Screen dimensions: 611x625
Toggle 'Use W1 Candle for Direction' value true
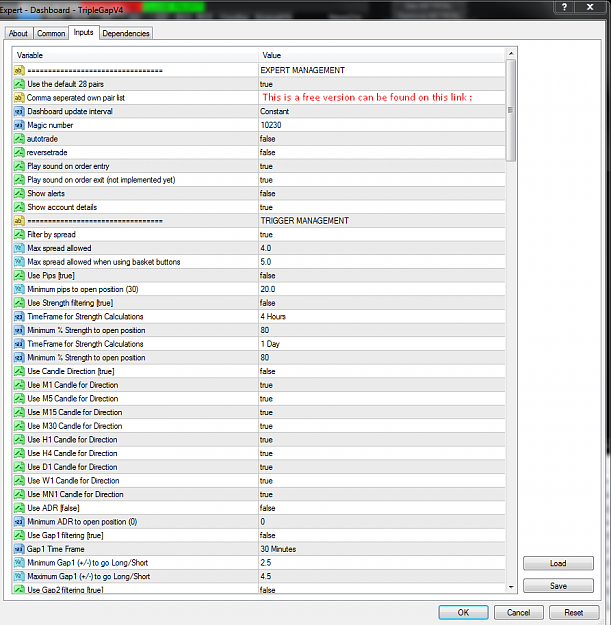tap(382, 481)
